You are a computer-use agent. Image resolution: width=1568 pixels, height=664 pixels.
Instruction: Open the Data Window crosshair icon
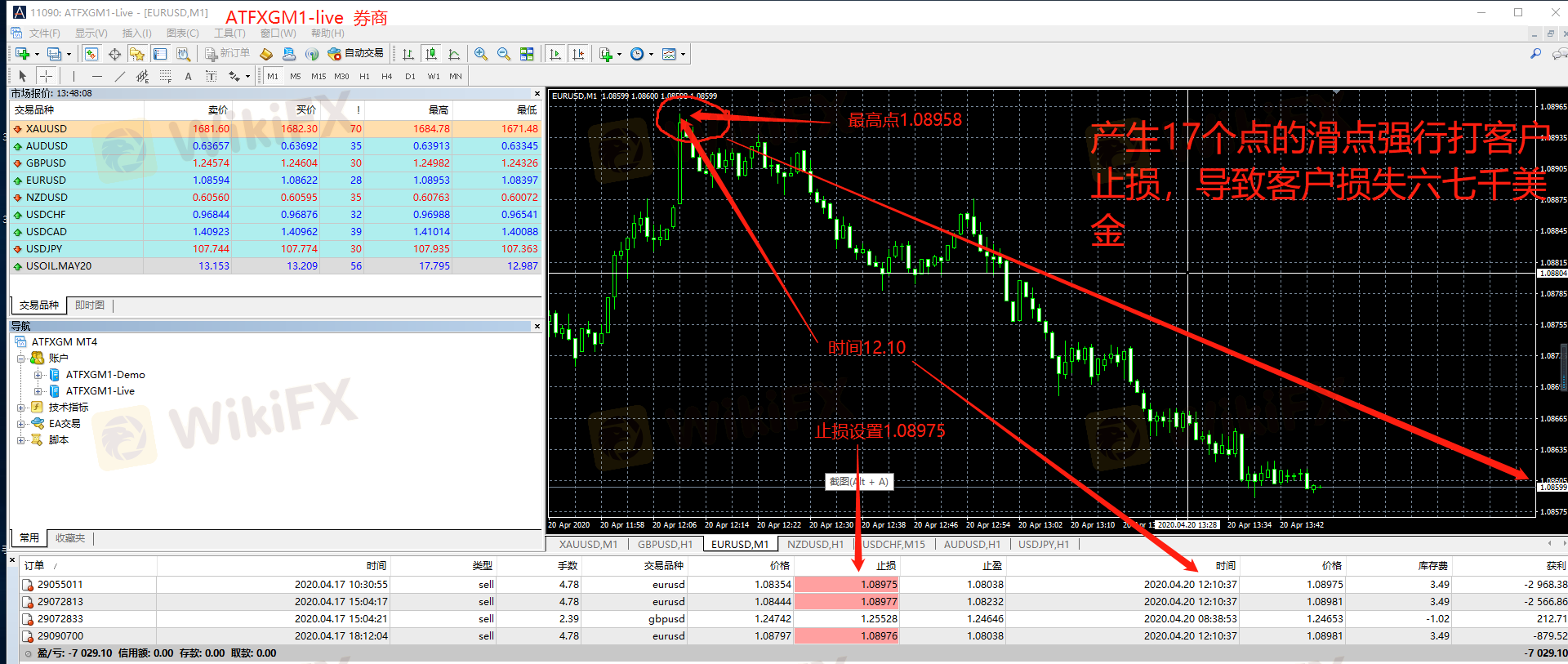click(x=114, y=54)
